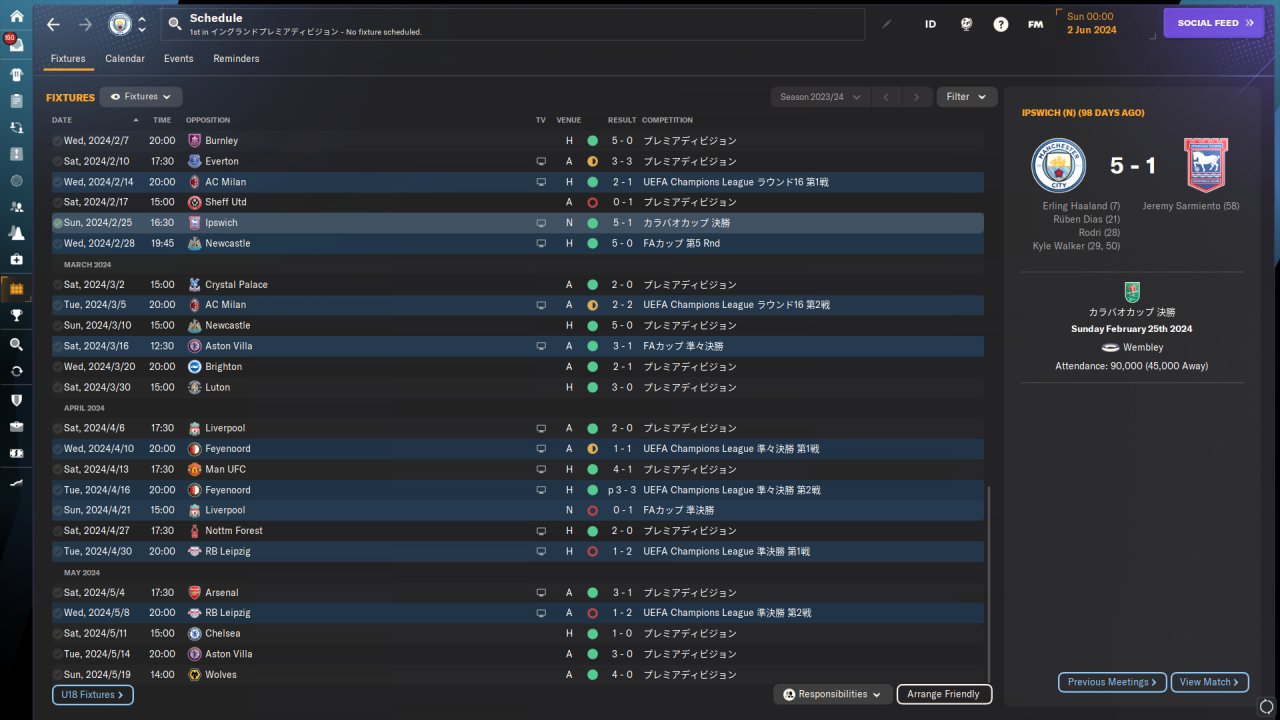The width and height of the screenshot is (1280, 720).
Task: Open the shield Club Info icon
Action: click(x=16, y=400)
